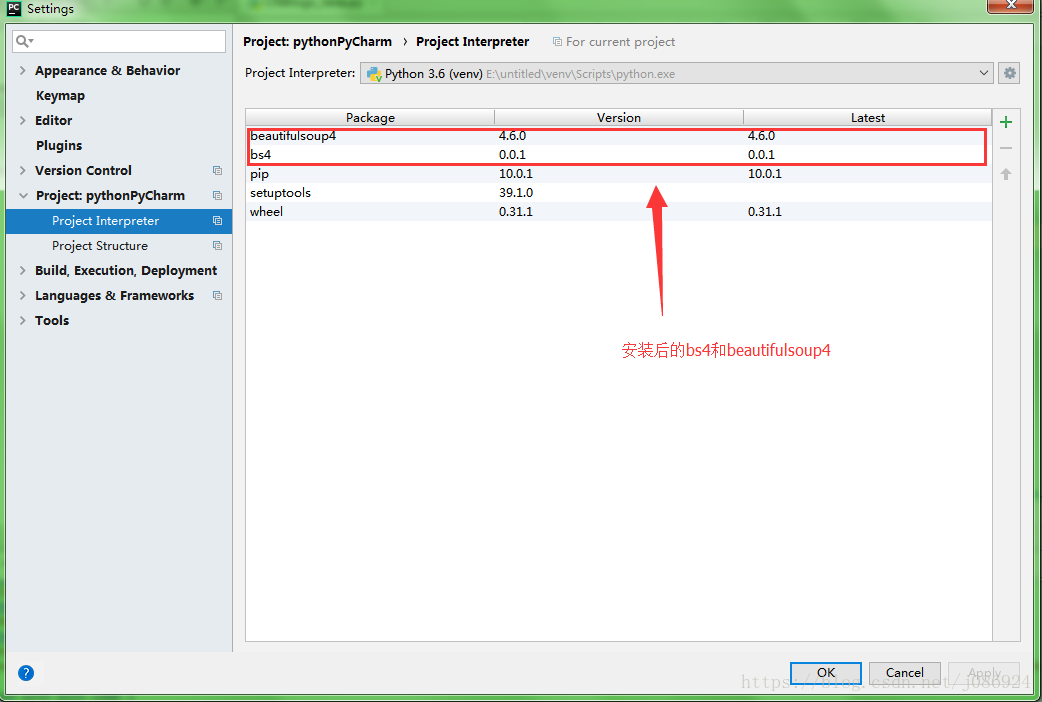
Task: Click the OK button
Action: click(826, 673)
